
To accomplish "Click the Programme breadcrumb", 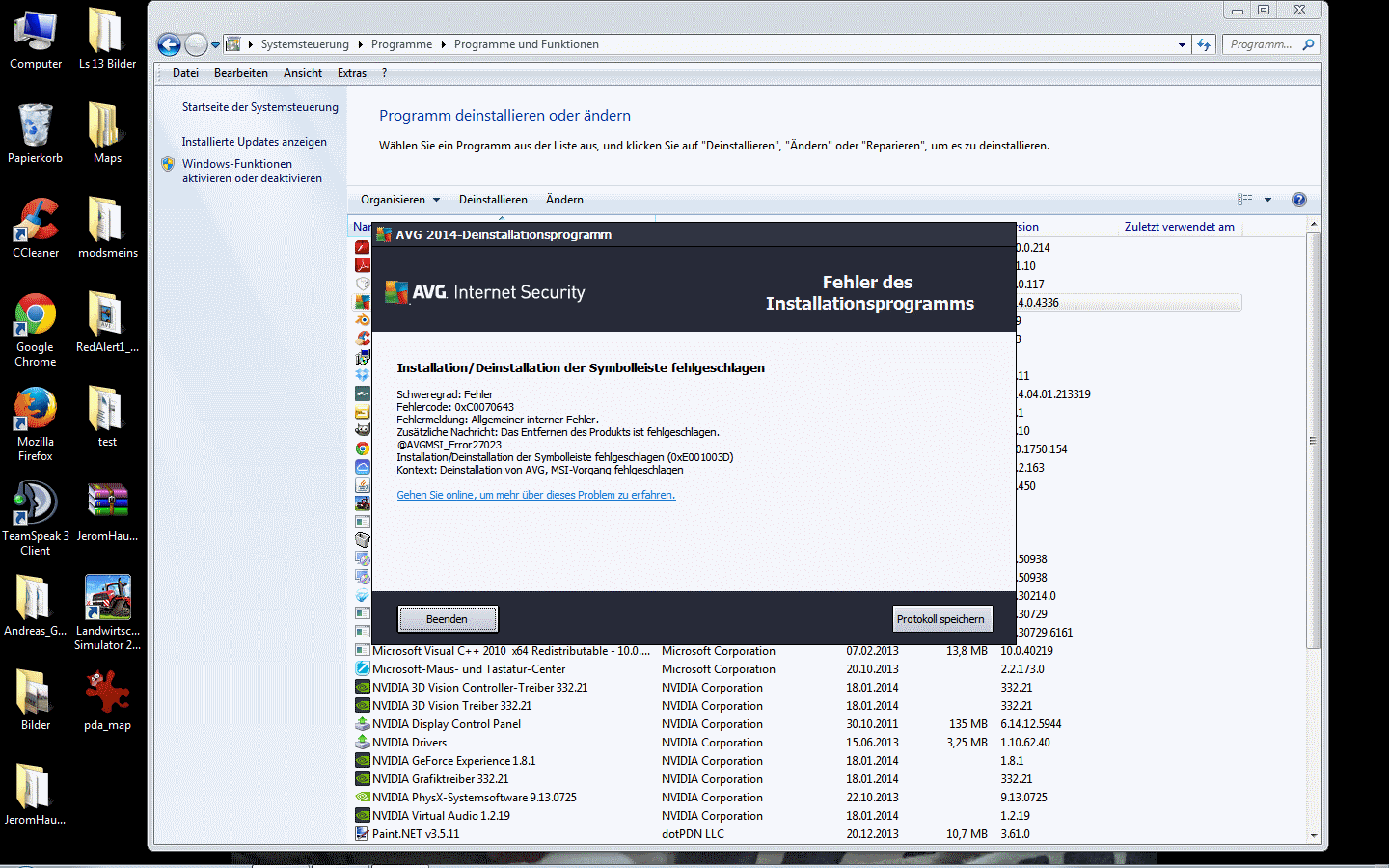I will tap(401, 44).
